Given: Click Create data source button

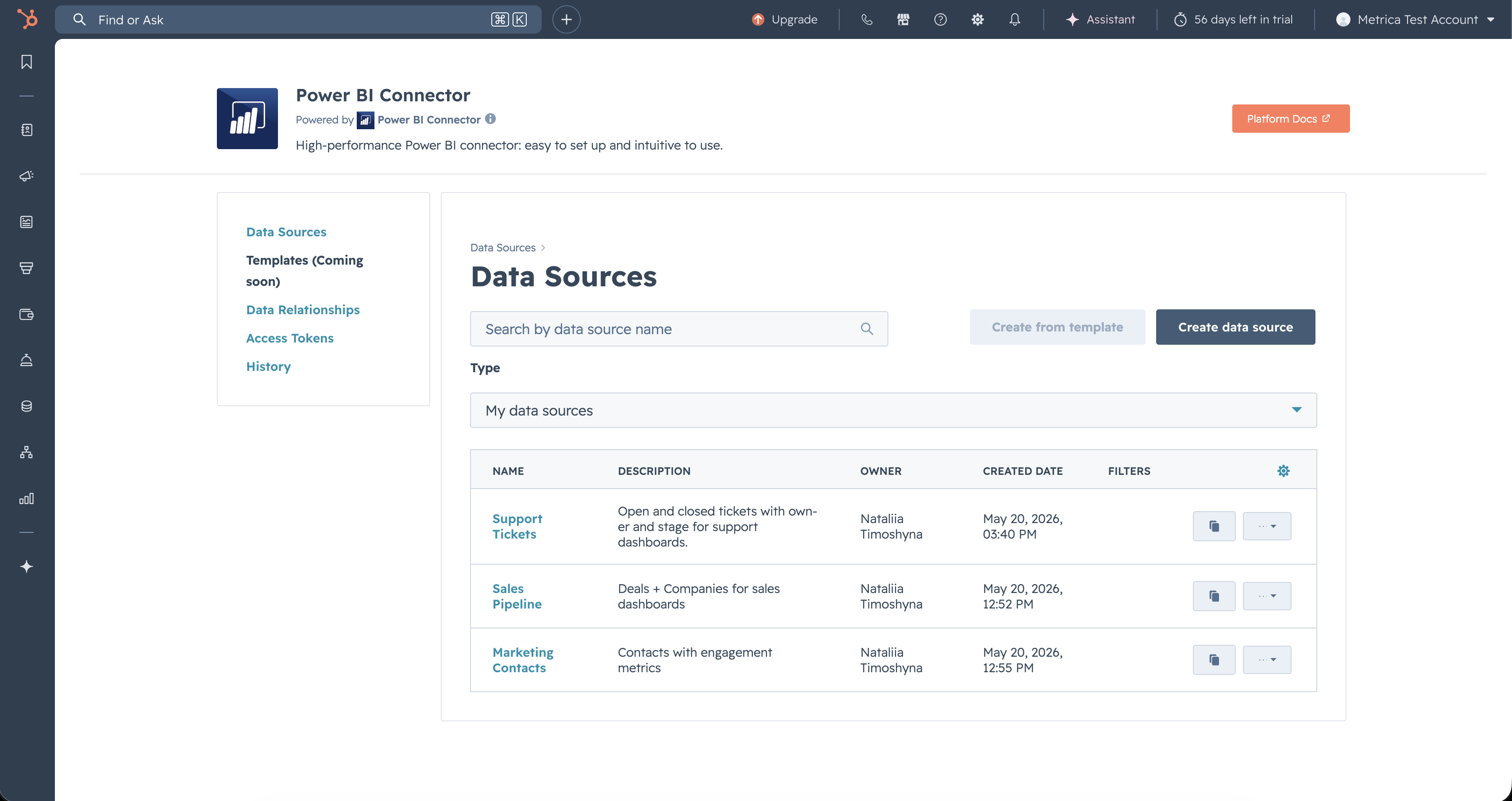Looking at the screenshot, I should pyautogui.click(x=1235, y=327).
